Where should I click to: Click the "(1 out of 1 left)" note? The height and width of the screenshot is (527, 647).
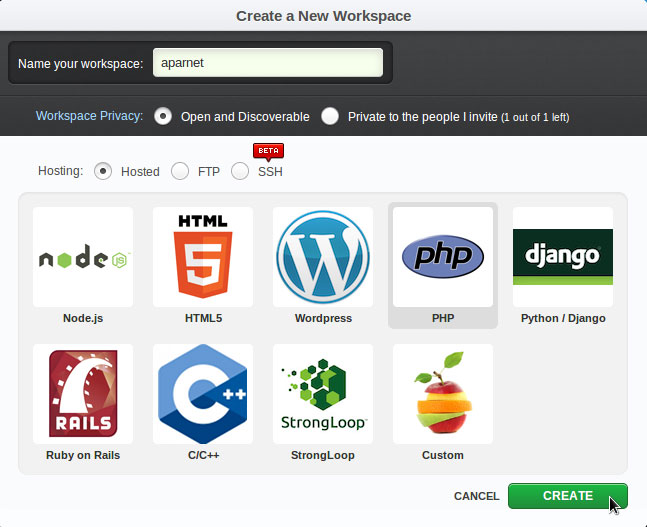point(535,118)
